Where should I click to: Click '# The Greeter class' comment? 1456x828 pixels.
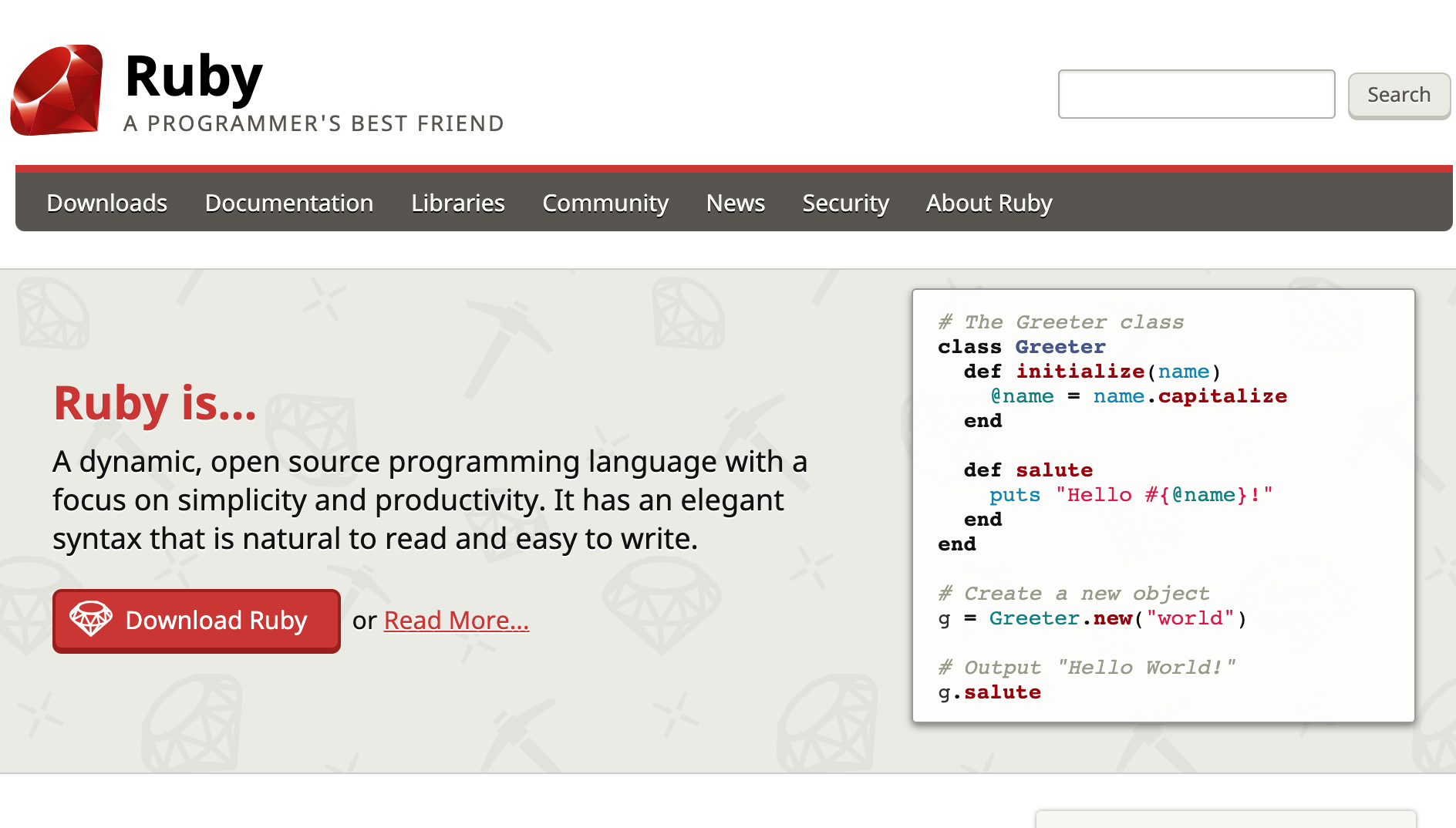1060,322
